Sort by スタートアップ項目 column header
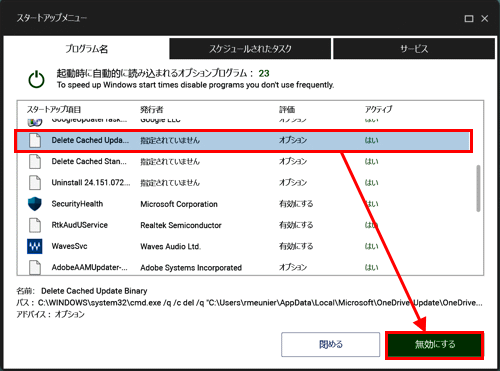 click(x=54, y=109)
